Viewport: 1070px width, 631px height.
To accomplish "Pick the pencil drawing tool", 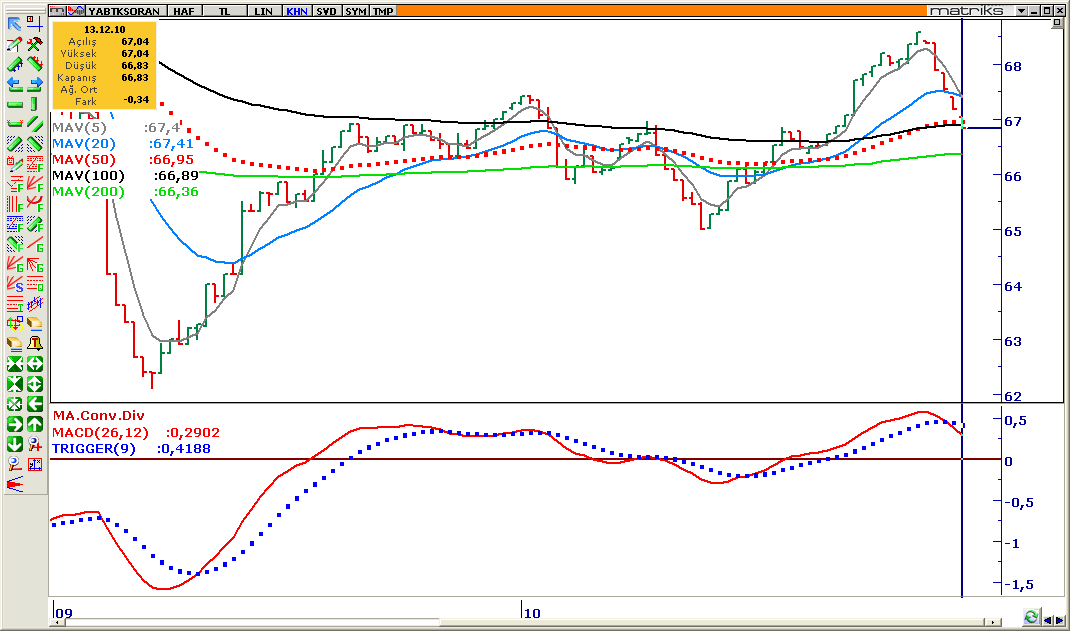I will tap(15, 44).
